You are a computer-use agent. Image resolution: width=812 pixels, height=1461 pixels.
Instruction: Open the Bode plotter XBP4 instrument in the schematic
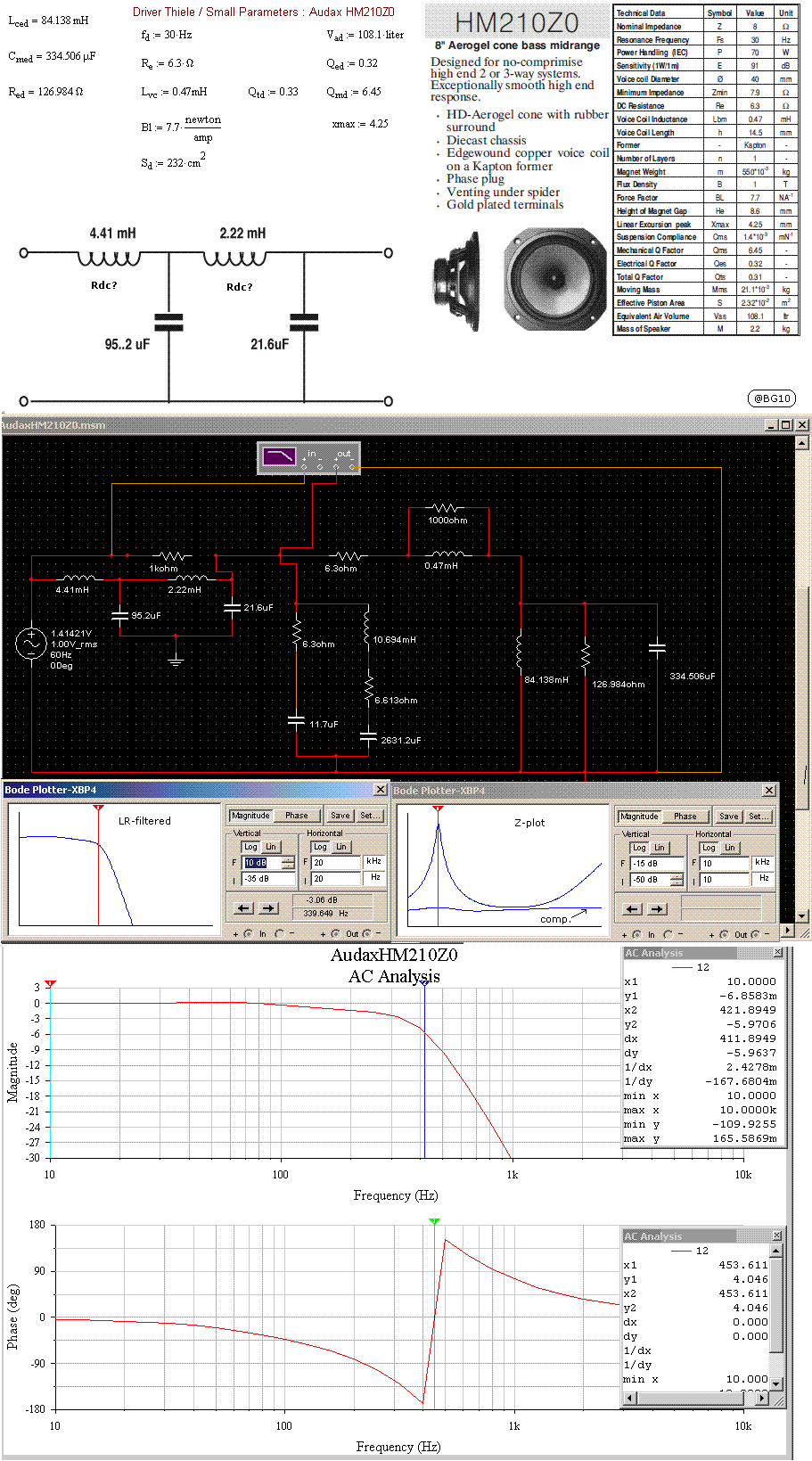tap(308, 458)
